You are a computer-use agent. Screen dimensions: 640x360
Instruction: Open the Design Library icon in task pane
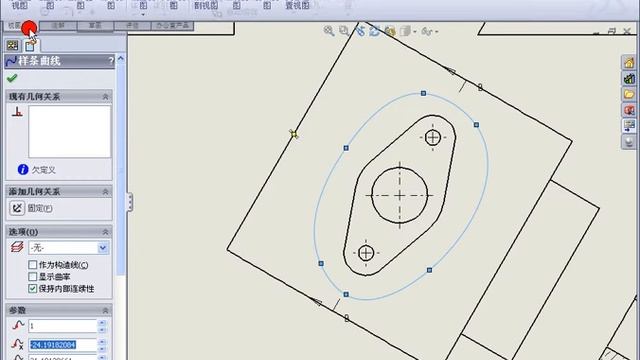629,78
